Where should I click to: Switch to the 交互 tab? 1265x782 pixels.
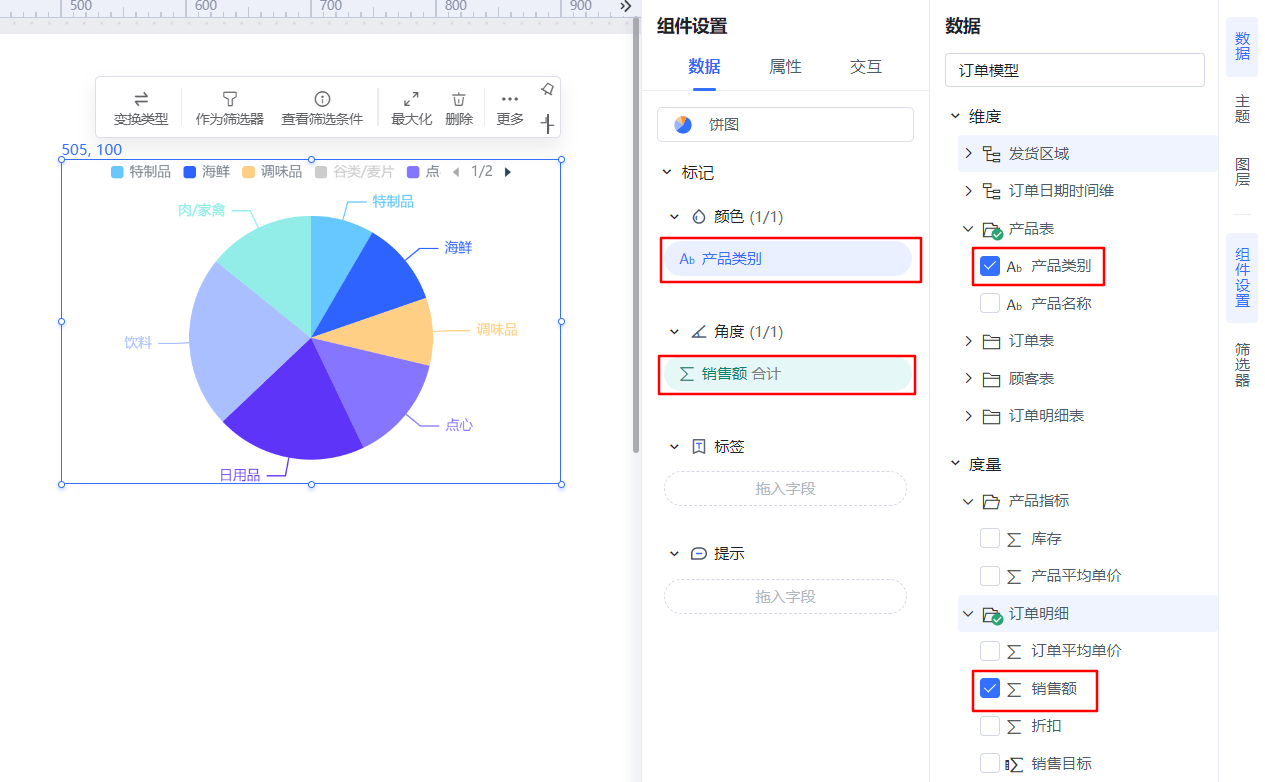click(x=866, y=67)
